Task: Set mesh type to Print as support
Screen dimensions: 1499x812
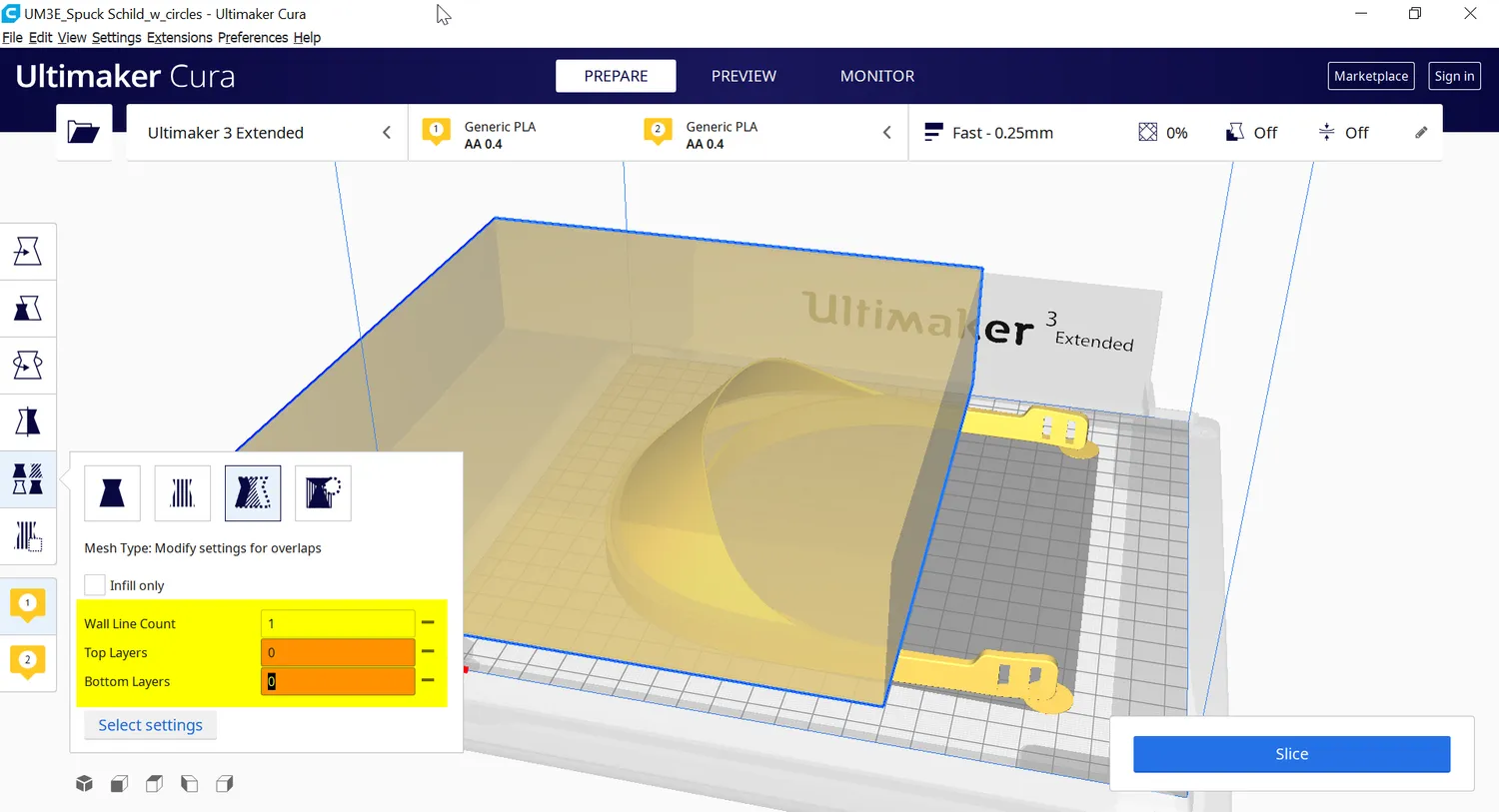Action: 183,493
